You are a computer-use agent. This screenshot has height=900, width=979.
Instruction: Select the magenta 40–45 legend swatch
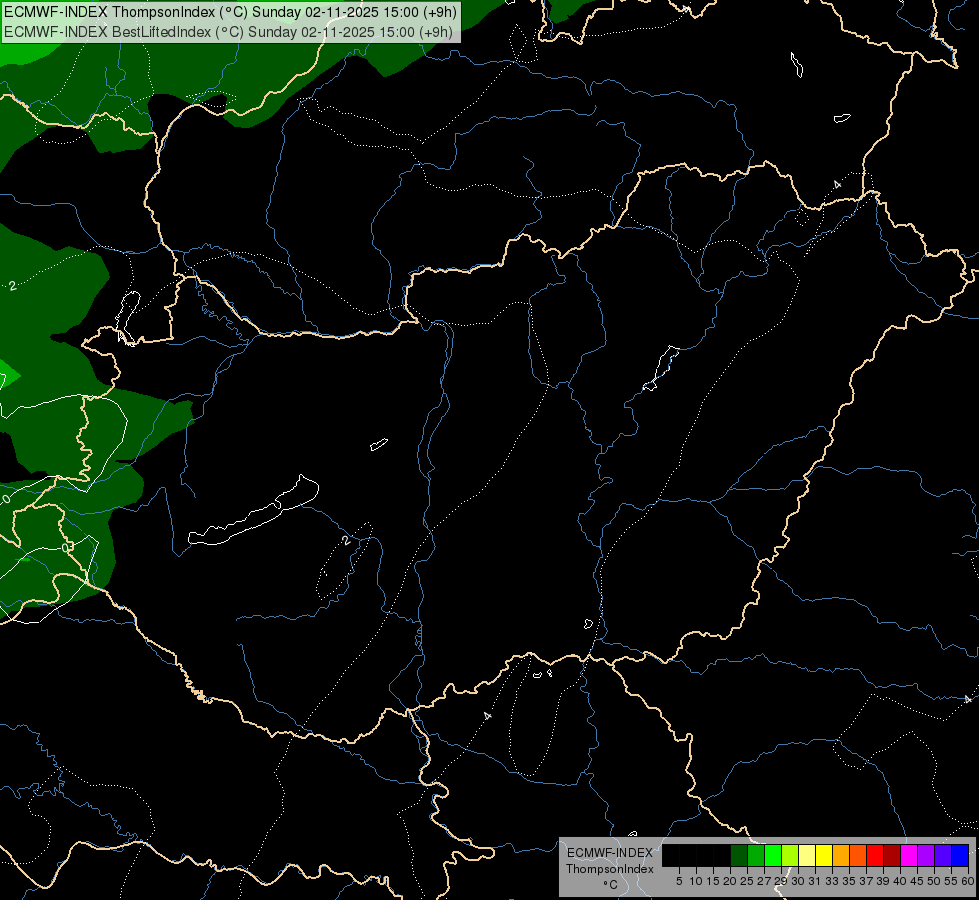(909, 855)
